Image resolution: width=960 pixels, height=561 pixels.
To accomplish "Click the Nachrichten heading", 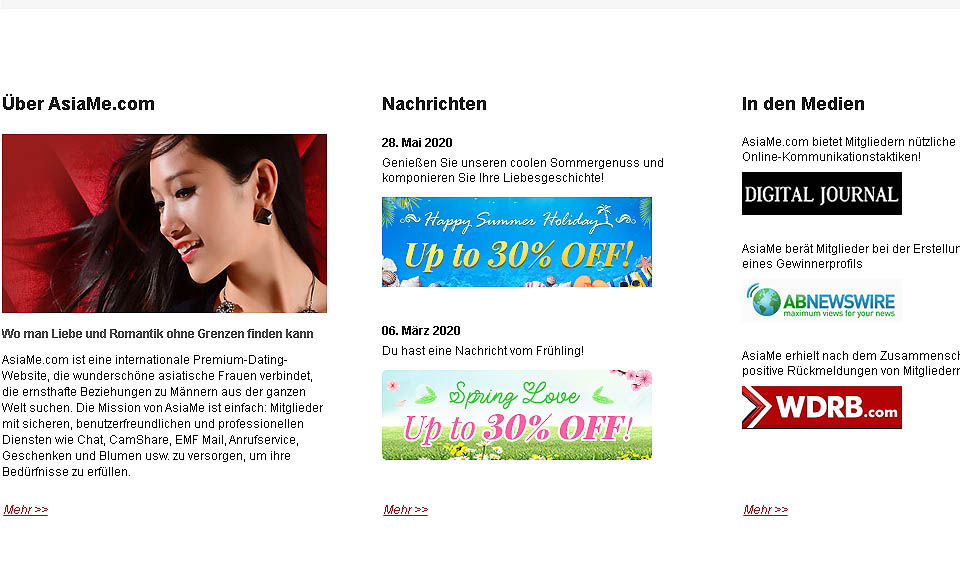I will pos(435,104).
